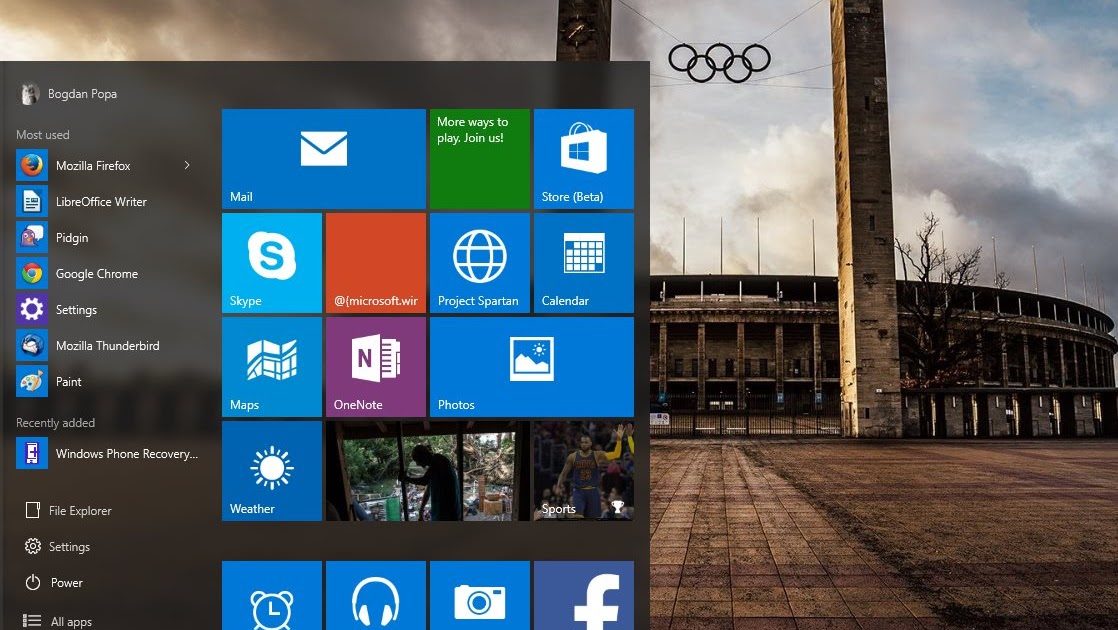Open the Camera tile
This screenshot has height=630, width=1118.
(x=480, y=596)
